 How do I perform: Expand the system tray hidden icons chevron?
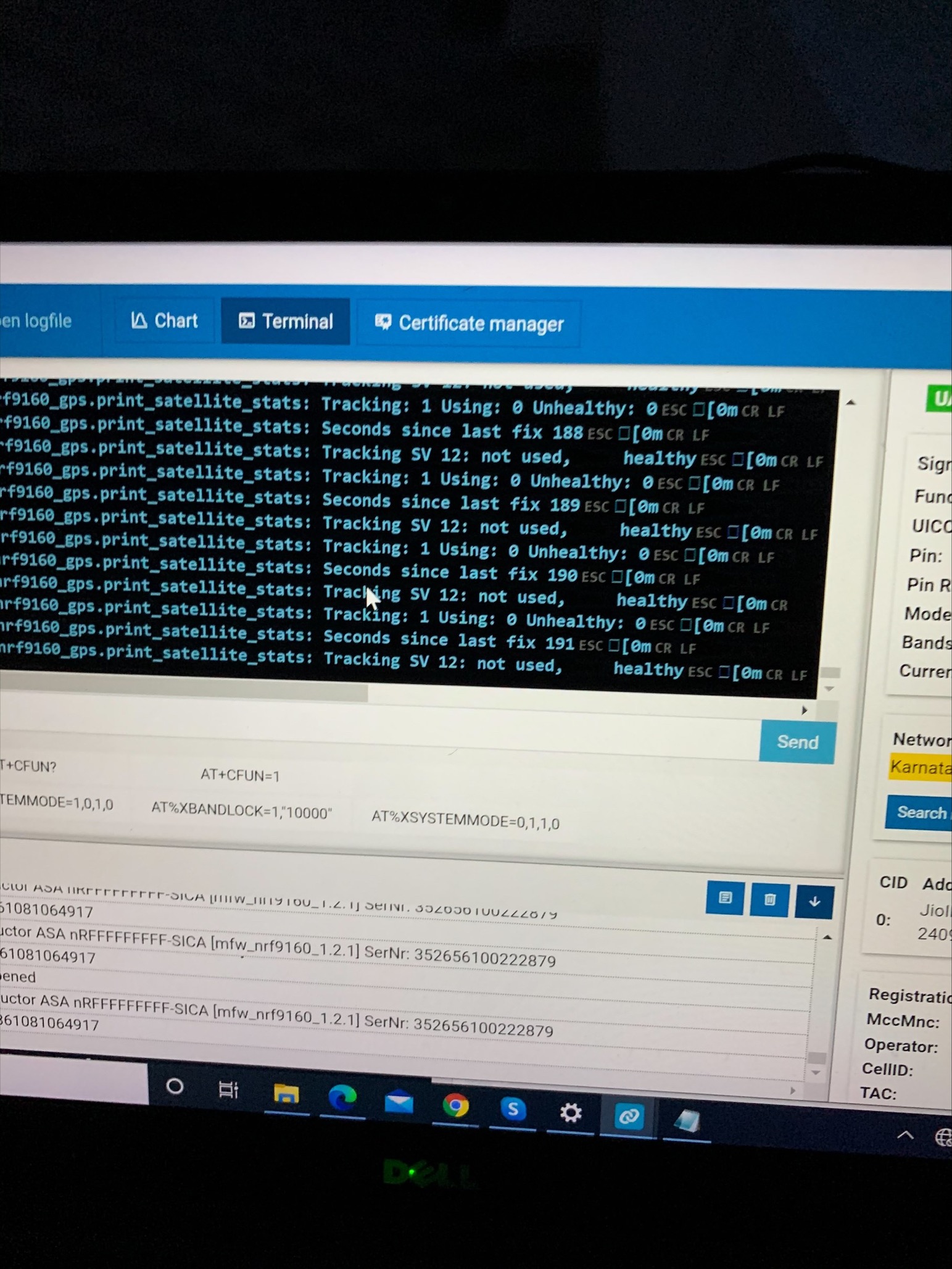coord(905,1134)
